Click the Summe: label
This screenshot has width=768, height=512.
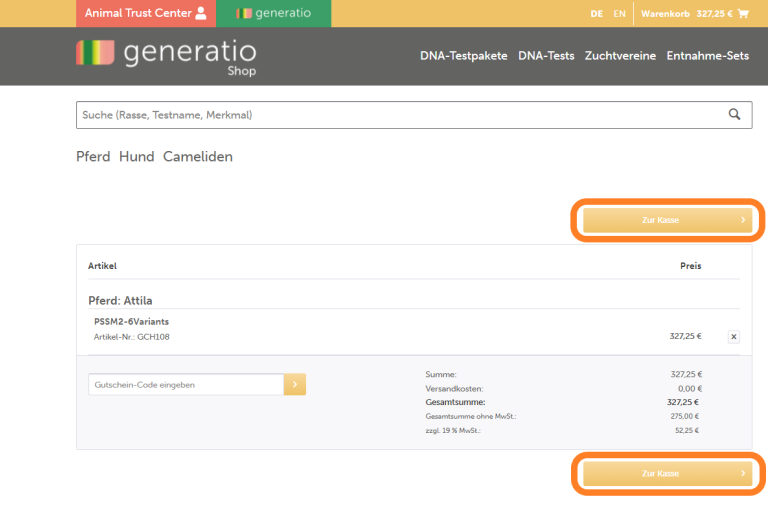tap(441, 374)
